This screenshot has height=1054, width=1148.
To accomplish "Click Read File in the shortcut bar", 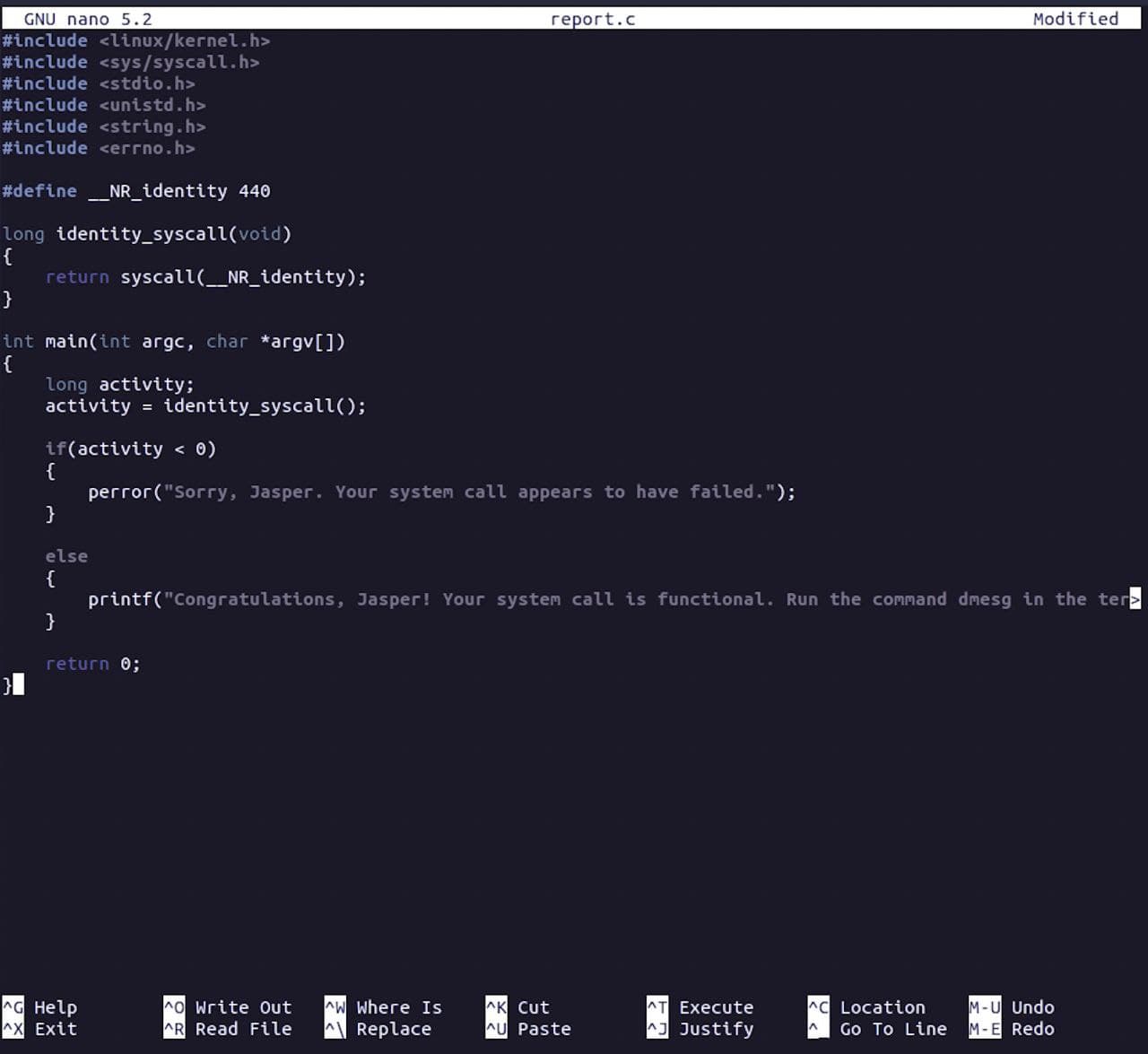I will (x=242, y=1029).
